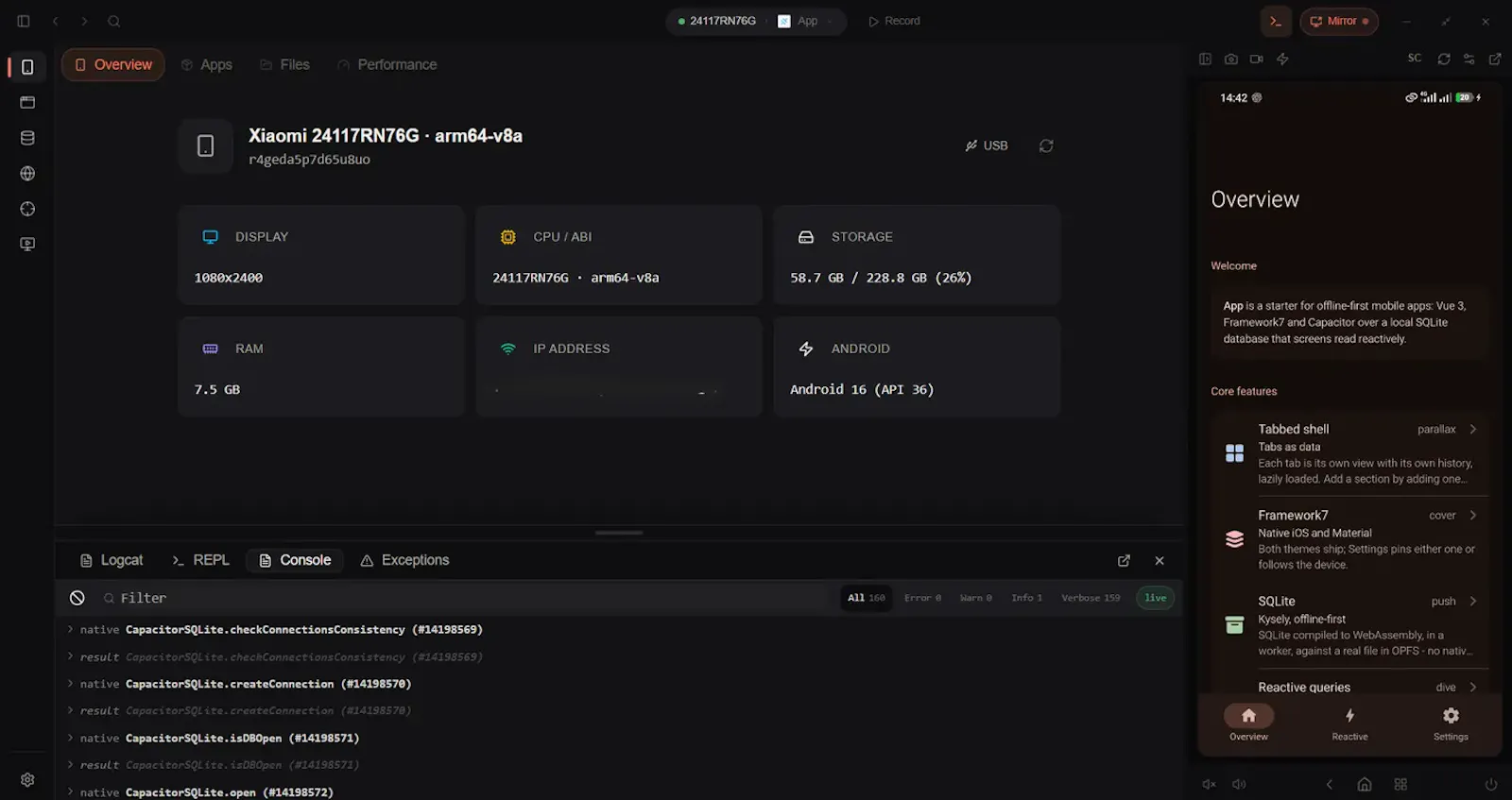Toggle the live log streaming pill

pos(1155,598)
